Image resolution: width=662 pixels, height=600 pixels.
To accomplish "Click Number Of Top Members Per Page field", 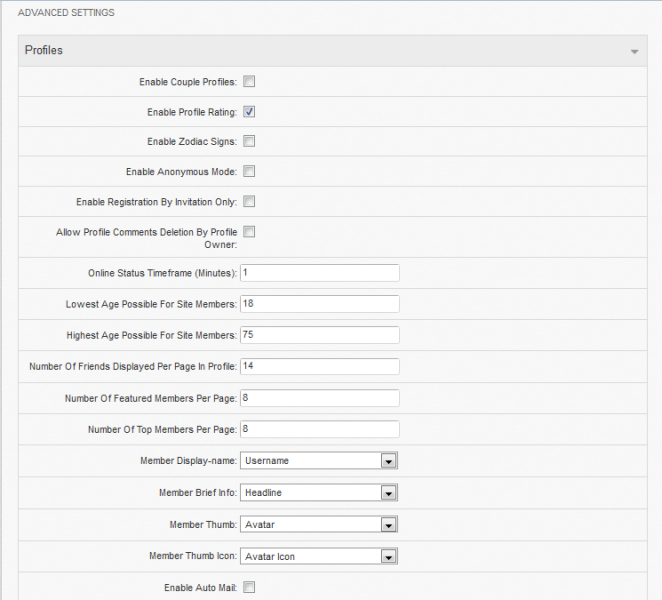I will click(320, 429).
